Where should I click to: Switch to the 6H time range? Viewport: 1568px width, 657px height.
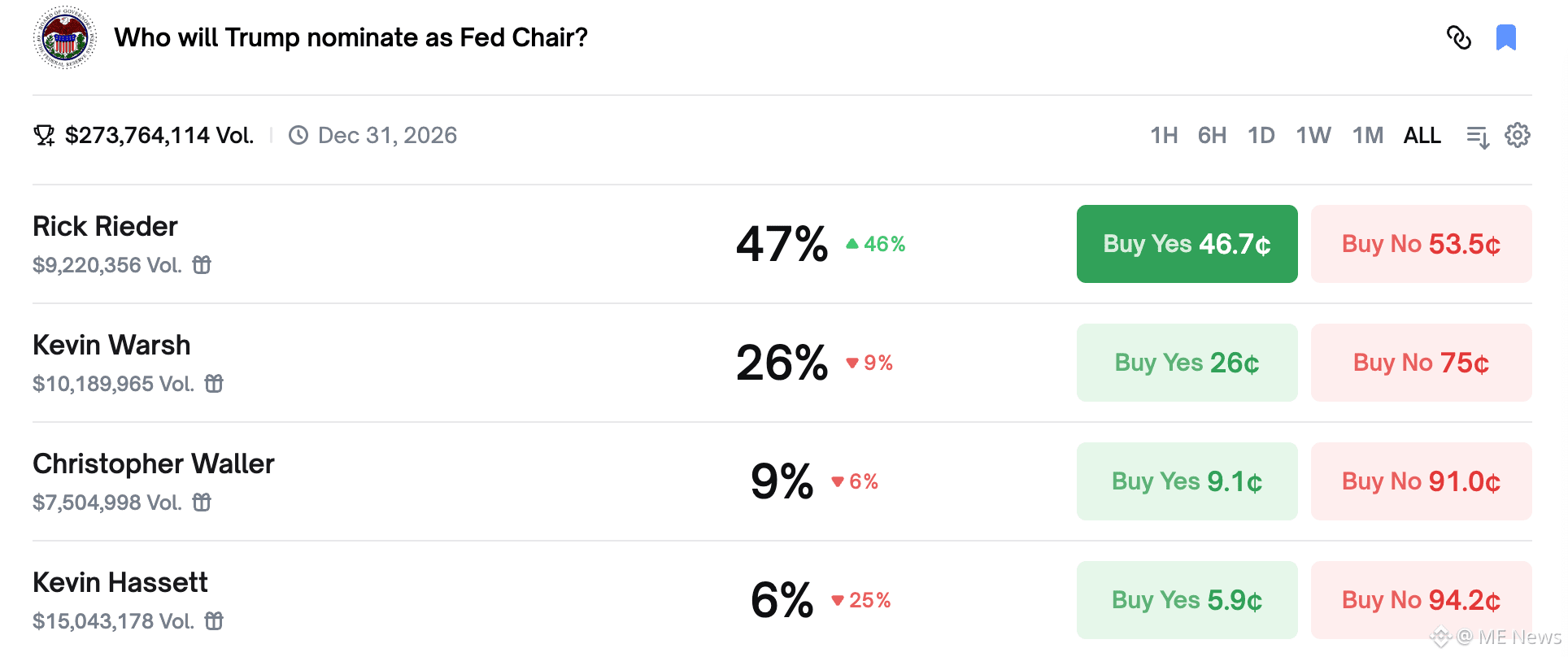click(1212, 135)
